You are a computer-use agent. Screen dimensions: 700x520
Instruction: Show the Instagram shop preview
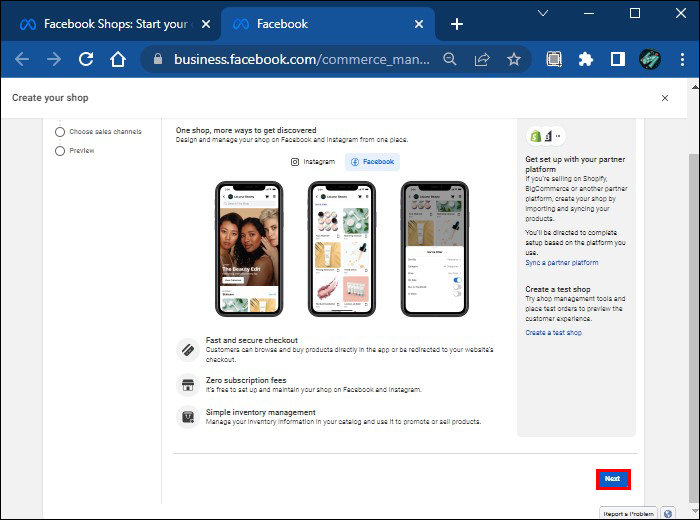[313, 162]
